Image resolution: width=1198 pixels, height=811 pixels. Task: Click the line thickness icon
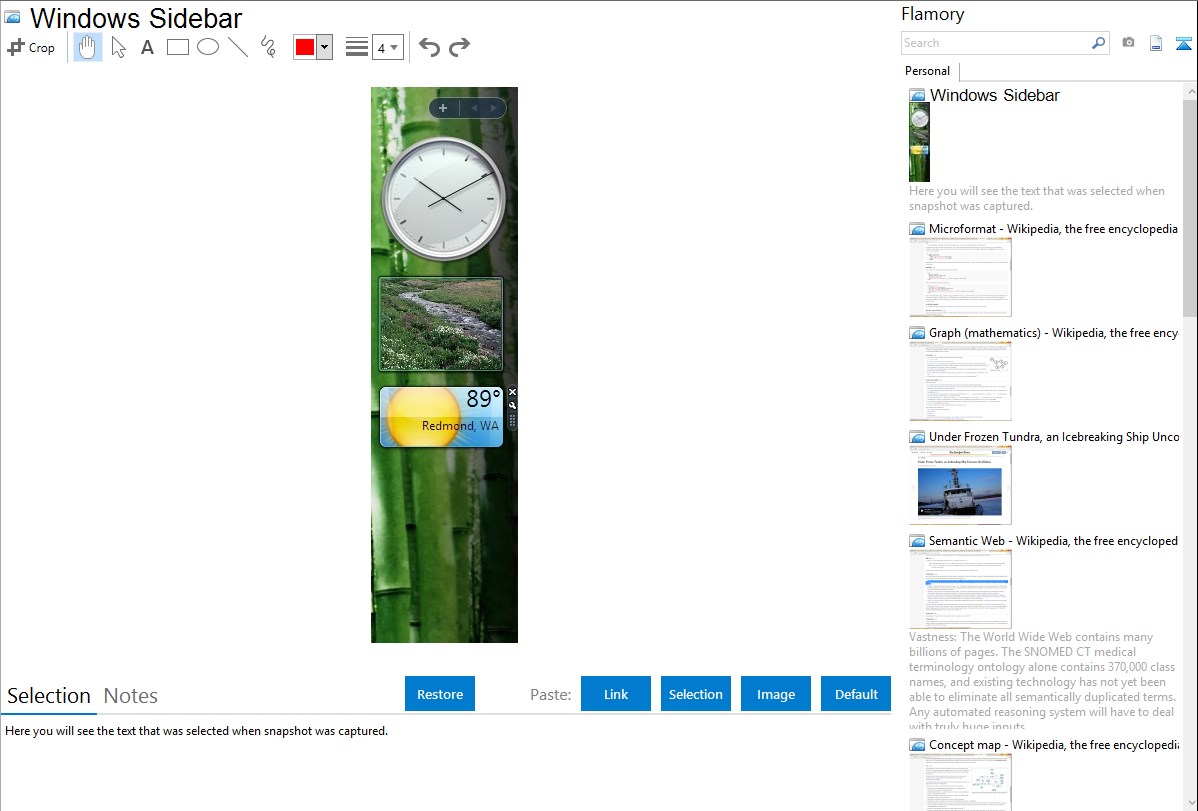357,47
